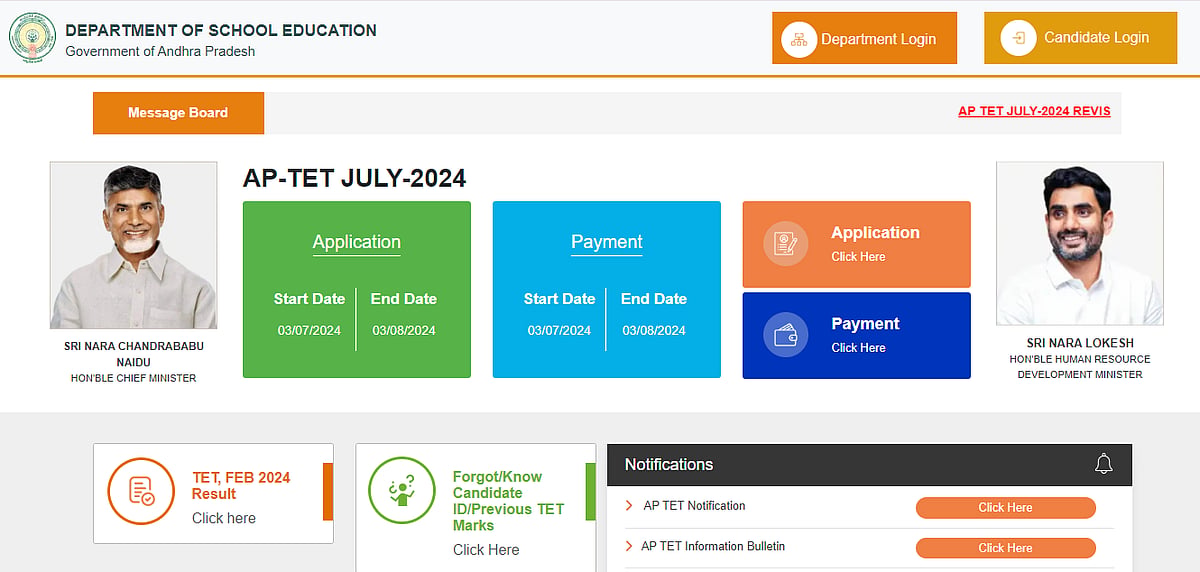
Task: Click the Payment start date 03/07/2024
Action: (559, 330)
